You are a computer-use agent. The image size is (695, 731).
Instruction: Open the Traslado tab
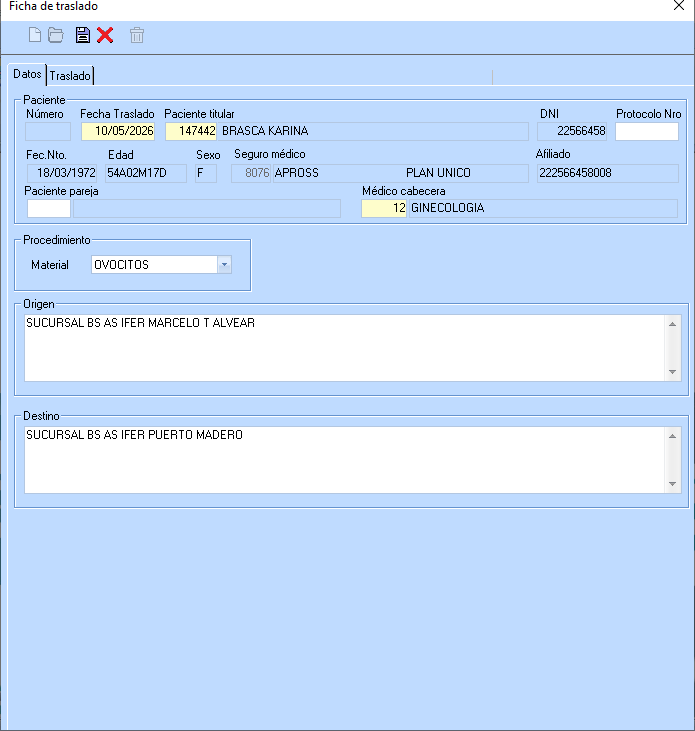click(x=70, y=76)
